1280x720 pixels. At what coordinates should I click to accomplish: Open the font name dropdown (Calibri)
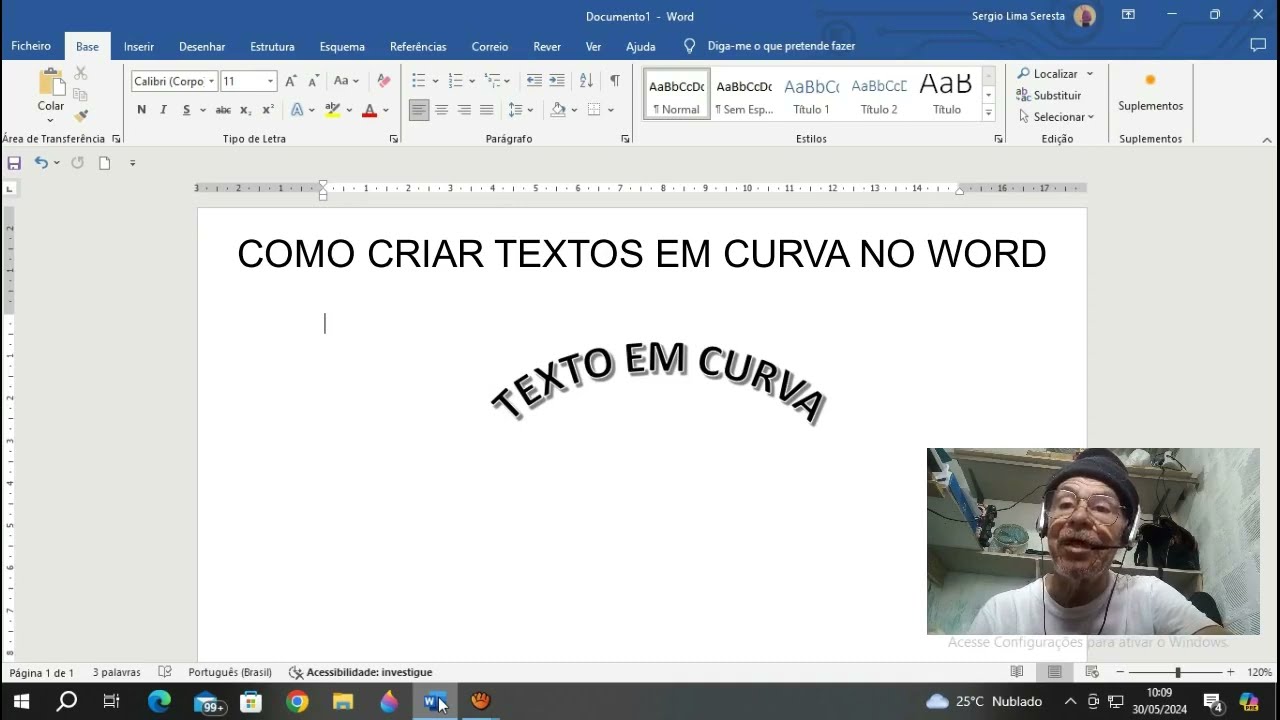click(x=212, y=81)
